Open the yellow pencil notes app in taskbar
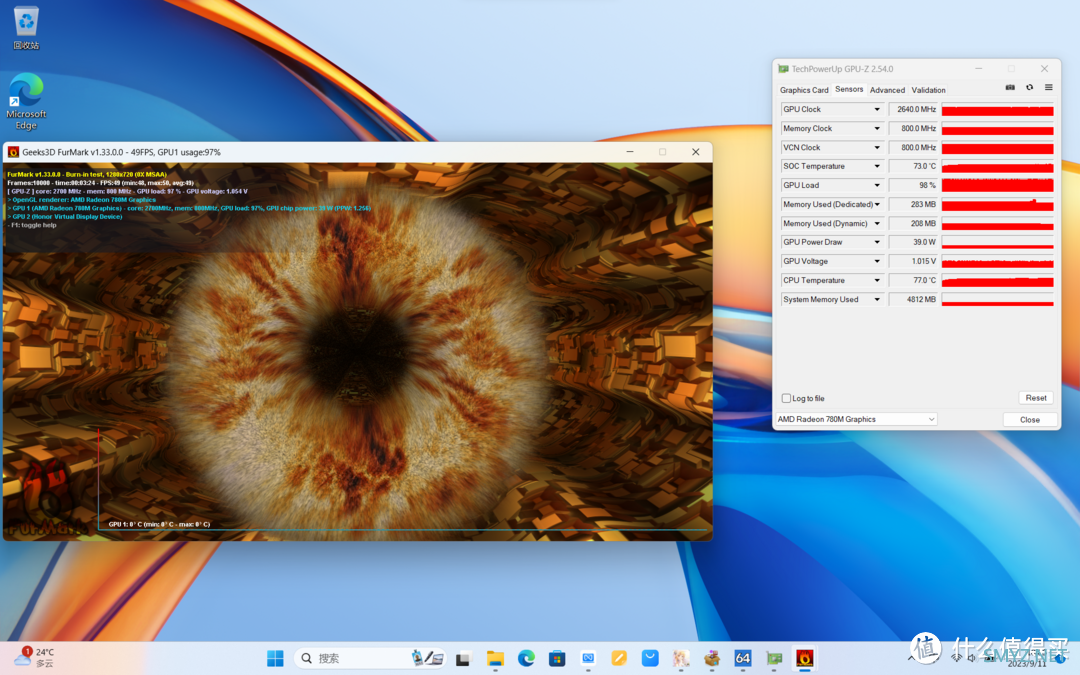 619,658
